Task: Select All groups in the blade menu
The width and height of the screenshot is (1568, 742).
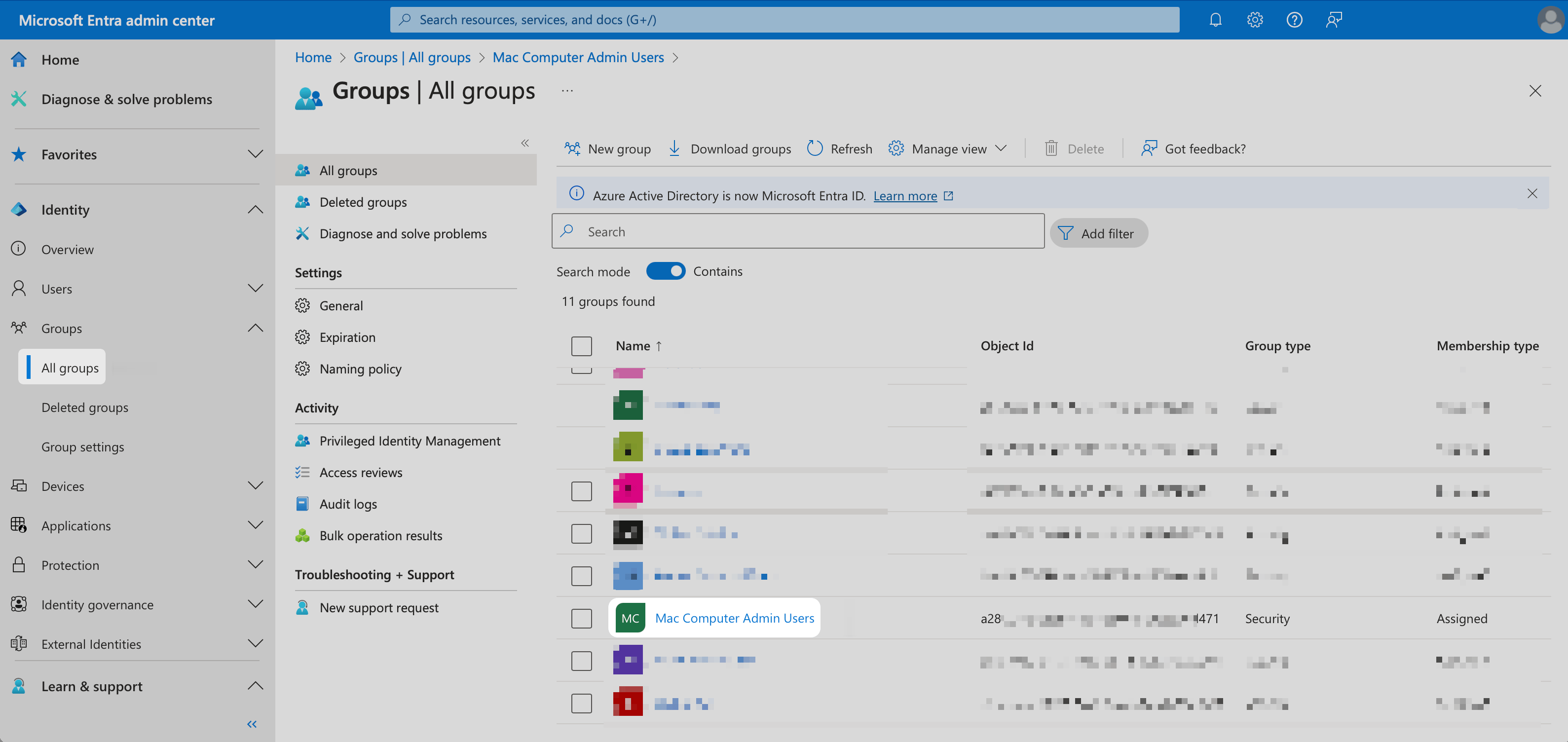Action: (x=406, y=170)
